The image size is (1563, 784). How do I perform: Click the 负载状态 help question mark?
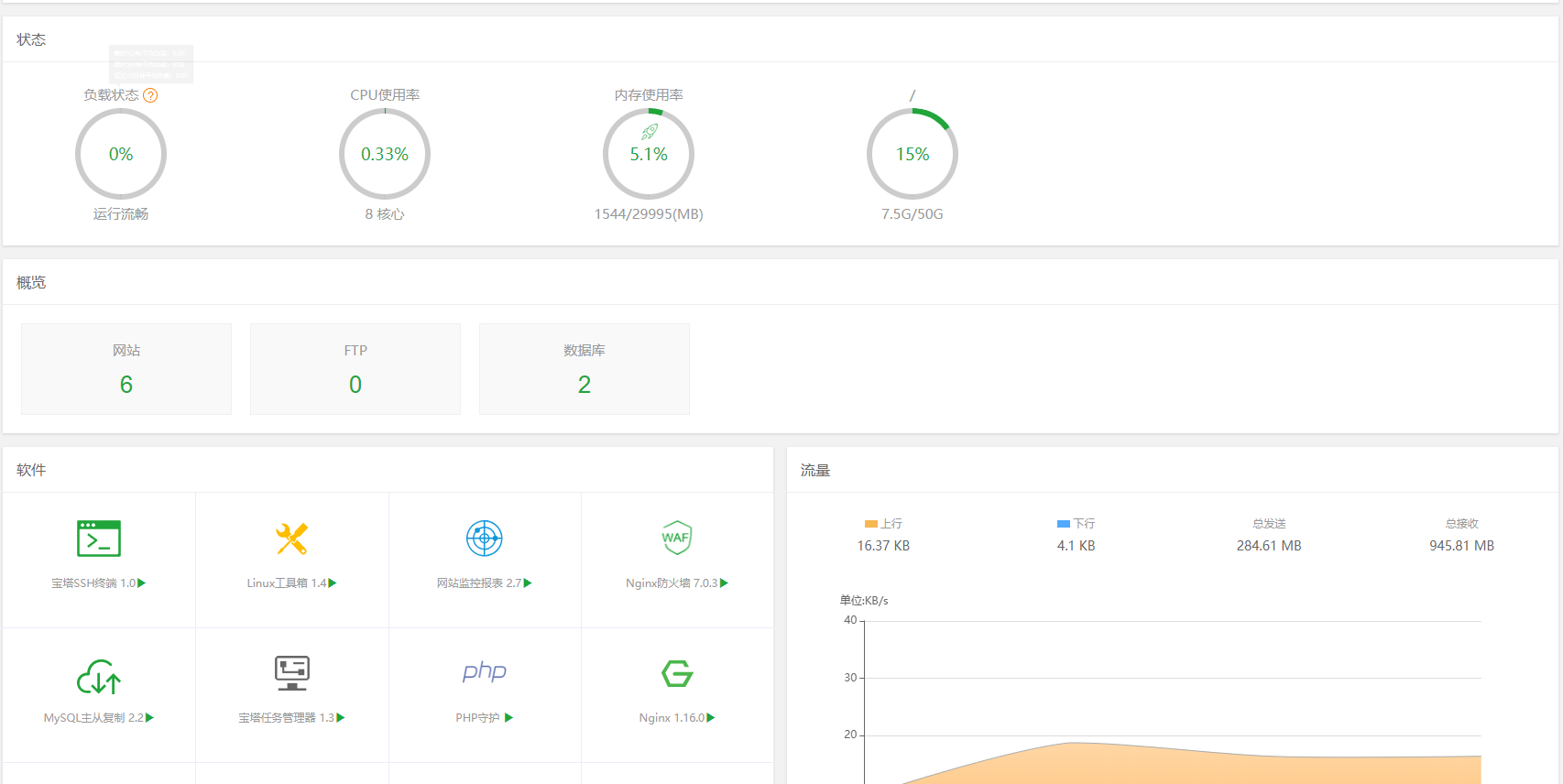150,95
